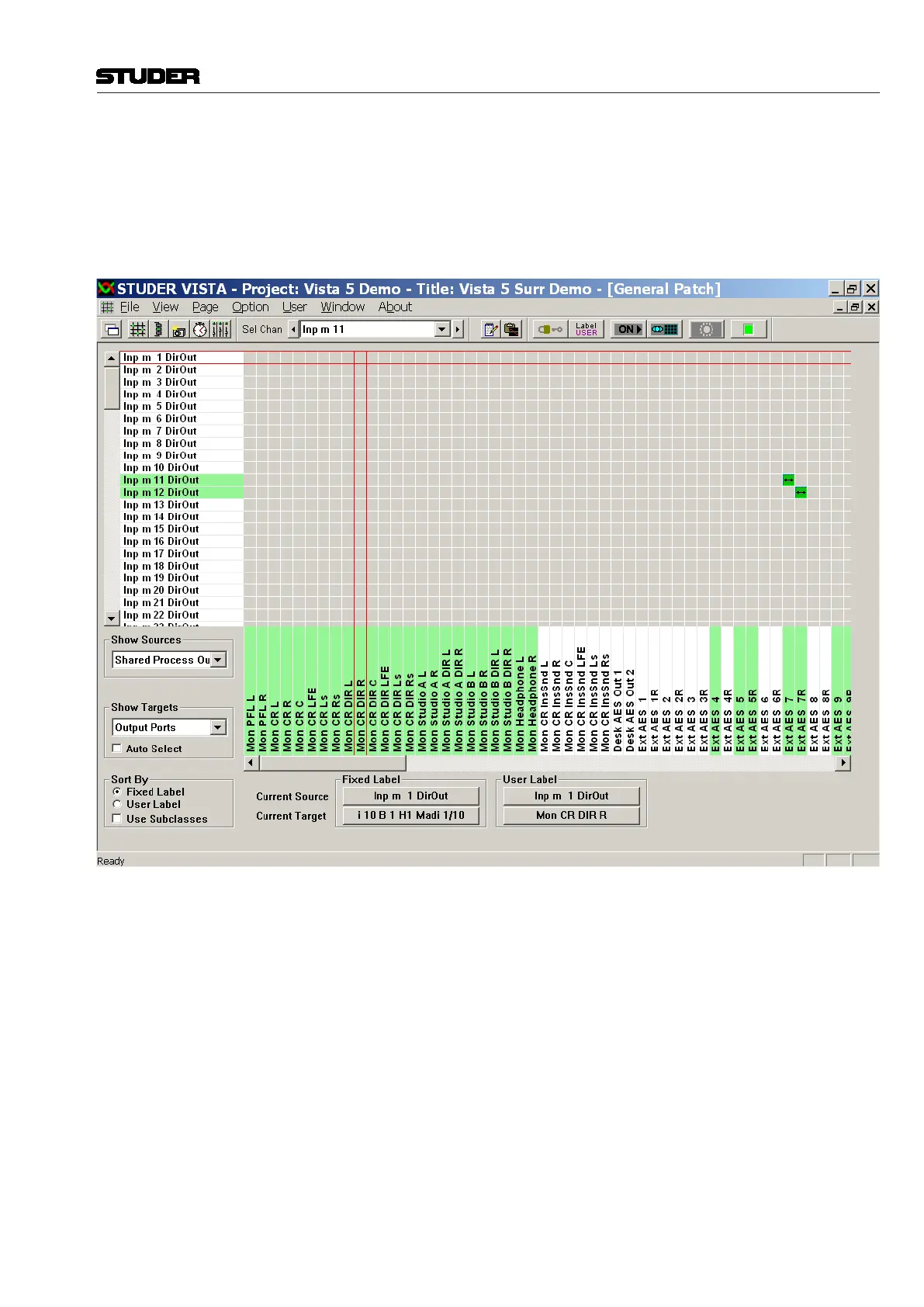Image resolution: width=924 pixels, height=1307 pixels.
Task: Open the Option menu
Action: point(251,307)
